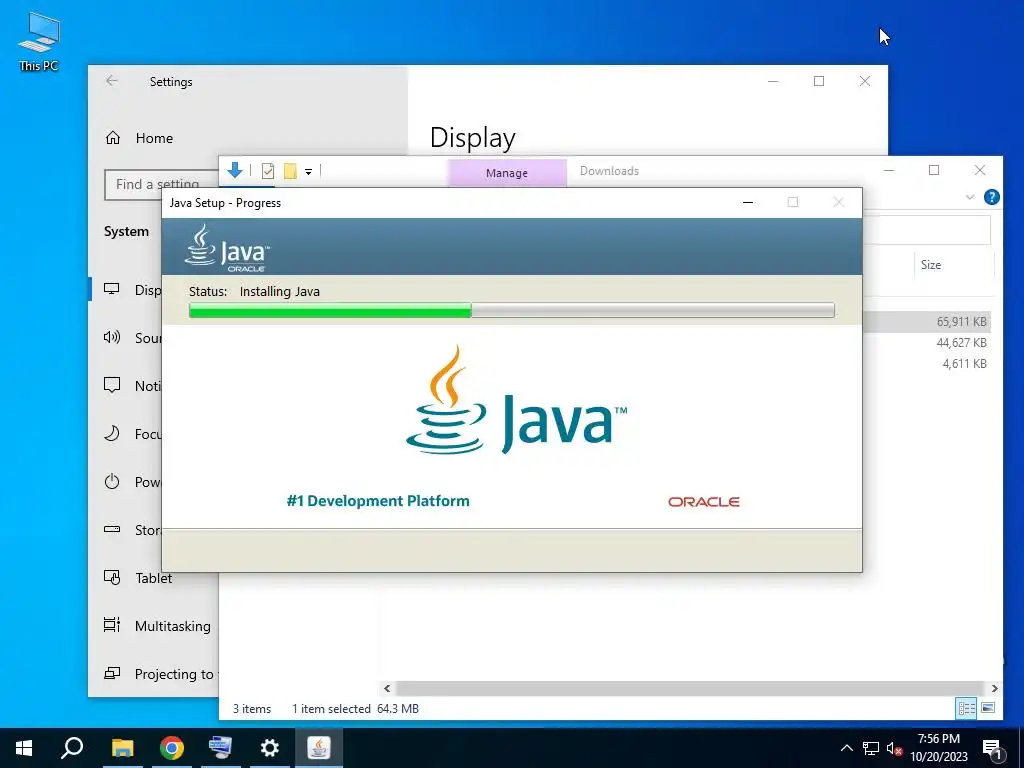Open This PC desktop icon
This screenshot has width=1024, height=768.
pos(39,42)
